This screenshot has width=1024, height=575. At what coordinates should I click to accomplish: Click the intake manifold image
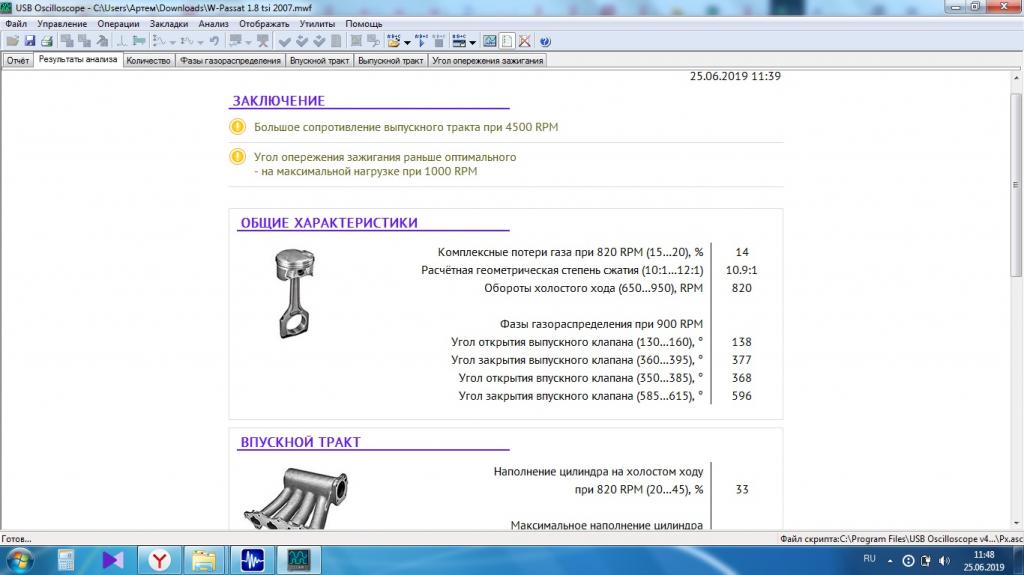point(296,498)
